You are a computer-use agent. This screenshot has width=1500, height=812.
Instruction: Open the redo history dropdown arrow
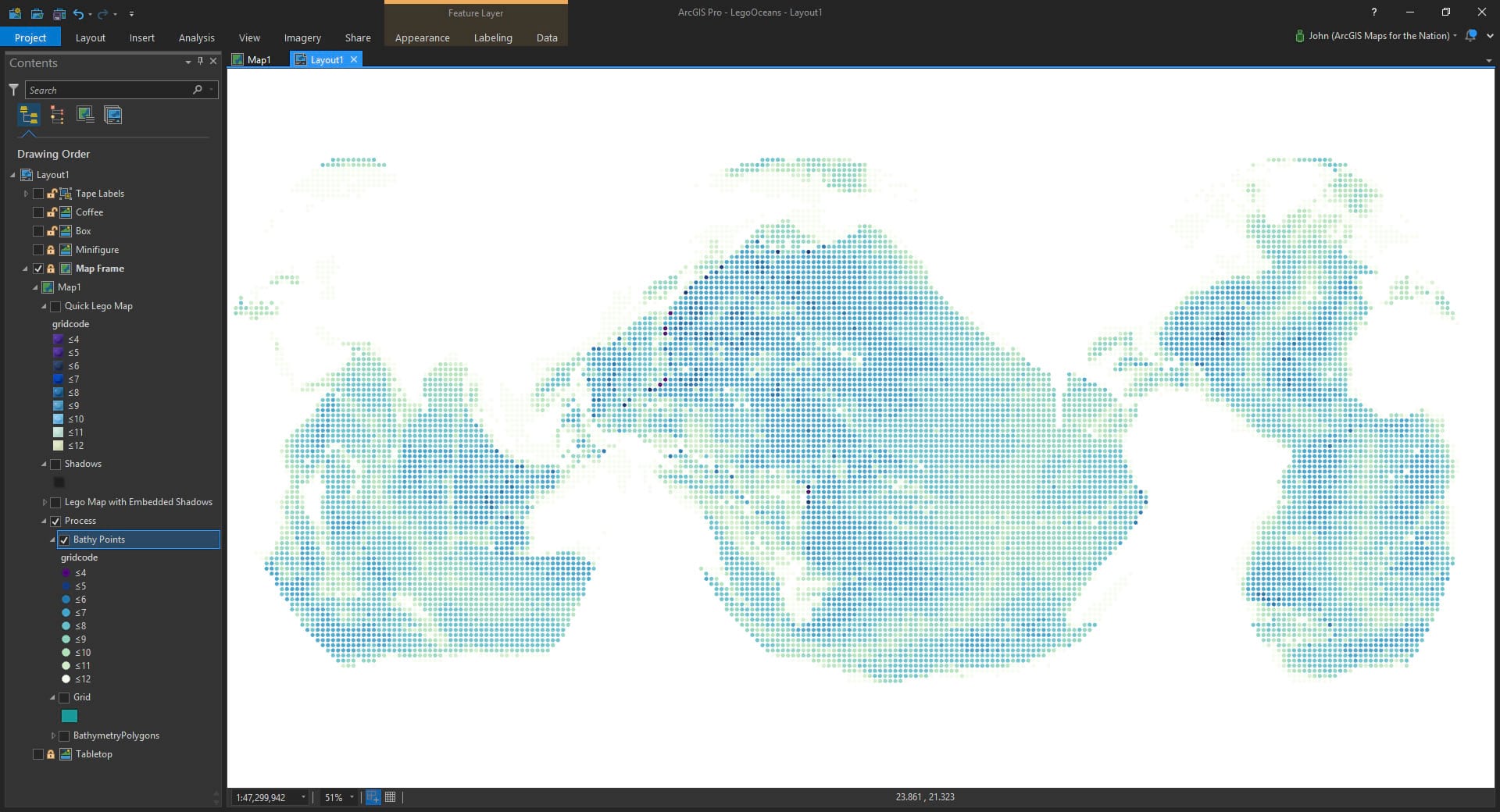click(115, 14)
